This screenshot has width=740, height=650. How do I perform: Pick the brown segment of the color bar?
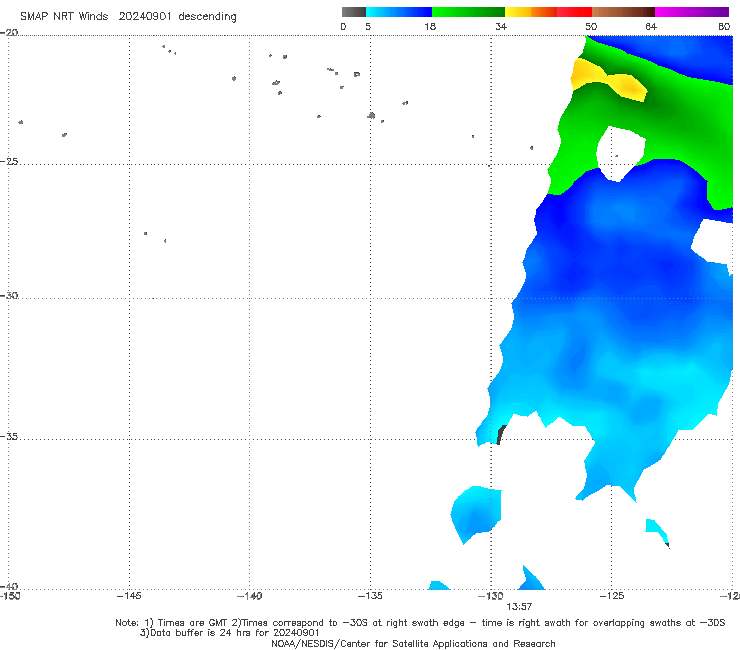pos(623,12)
